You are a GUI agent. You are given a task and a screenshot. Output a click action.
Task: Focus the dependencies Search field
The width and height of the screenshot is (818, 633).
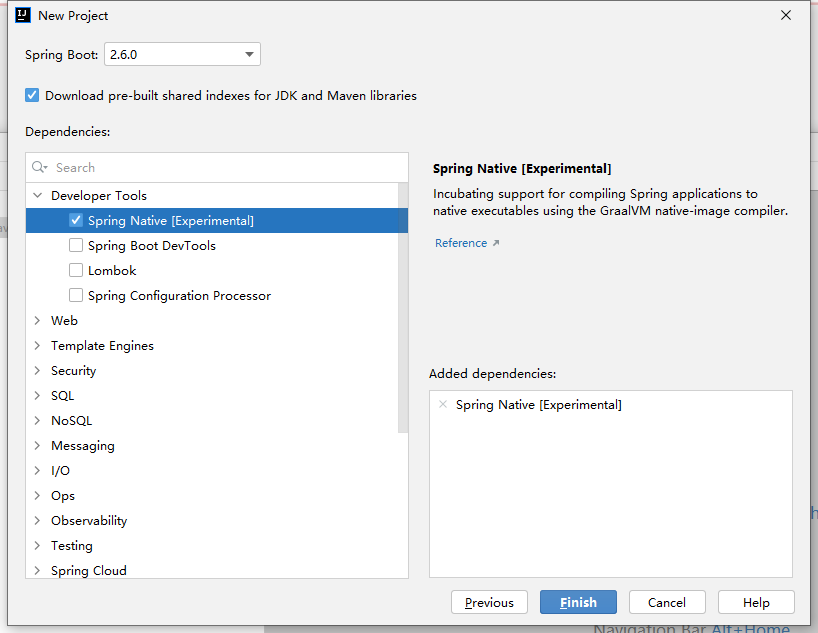[217, 168]
